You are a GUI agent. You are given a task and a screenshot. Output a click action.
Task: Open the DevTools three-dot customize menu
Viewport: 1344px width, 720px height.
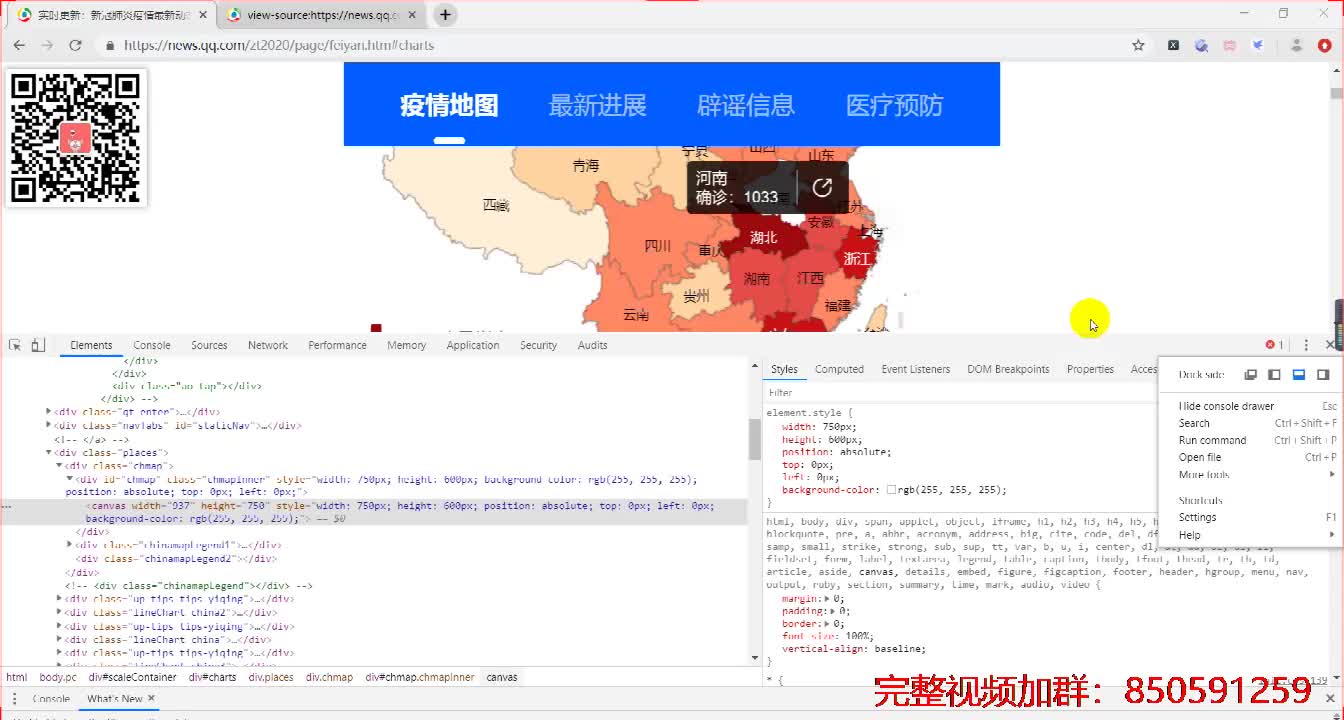point(1306,345)
